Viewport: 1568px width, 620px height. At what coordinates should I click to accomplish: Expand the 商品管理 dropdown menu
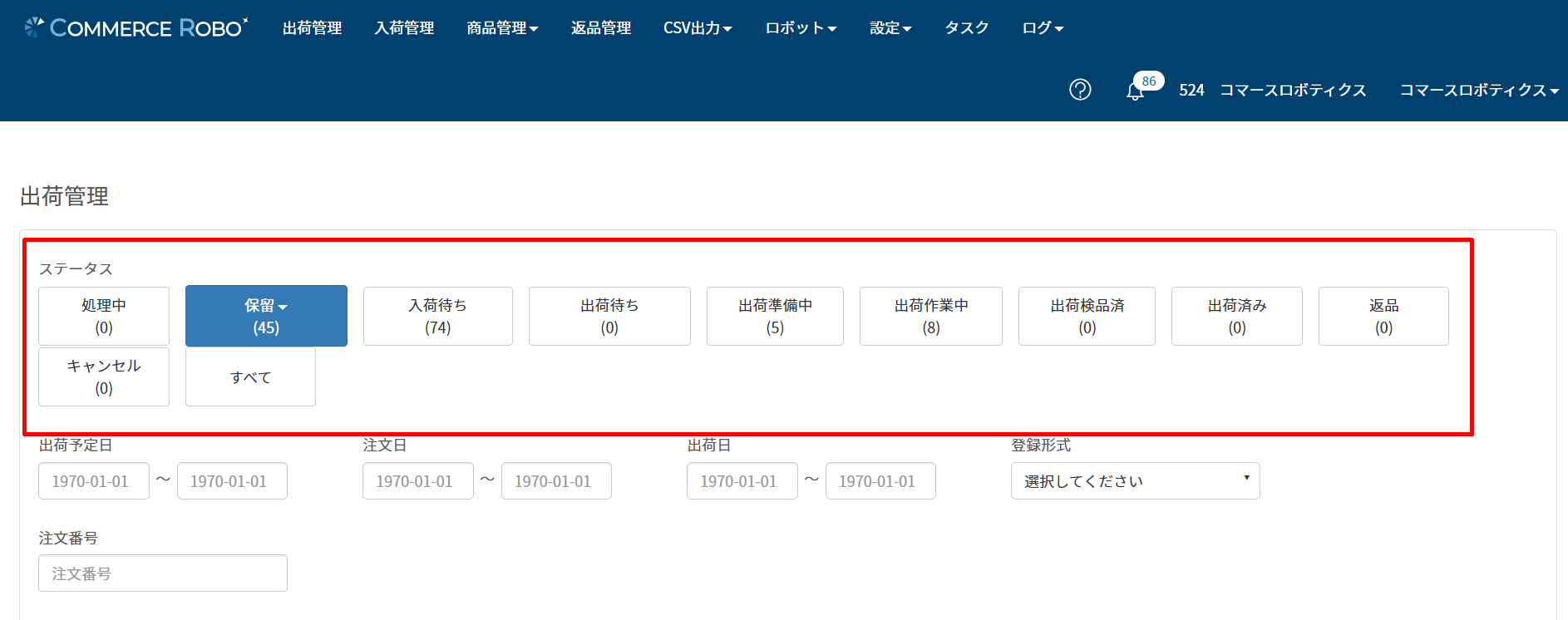click(502, 28)
